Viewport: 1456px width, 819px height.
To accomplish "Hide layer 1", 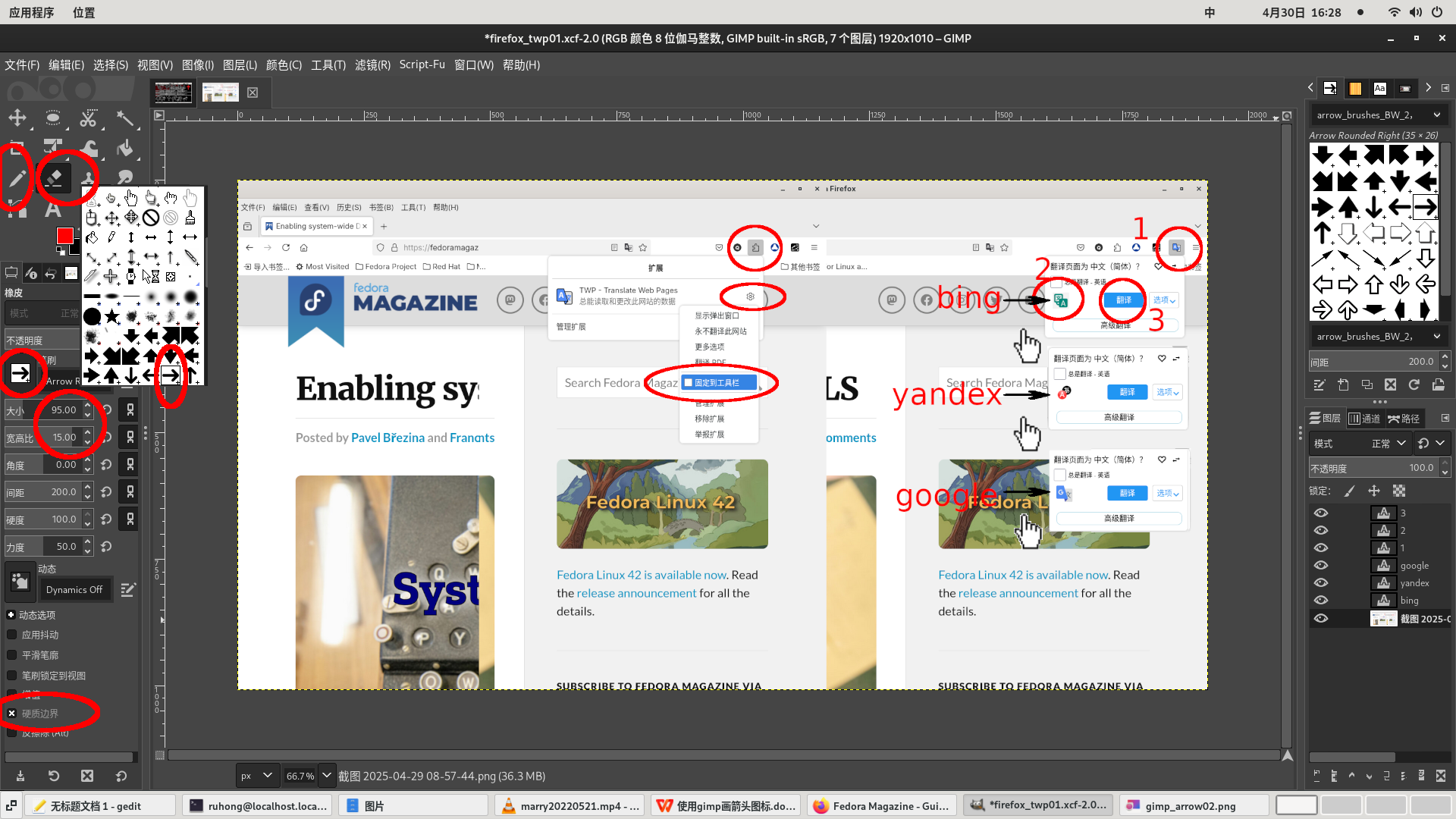I will tap(1321, 548).
